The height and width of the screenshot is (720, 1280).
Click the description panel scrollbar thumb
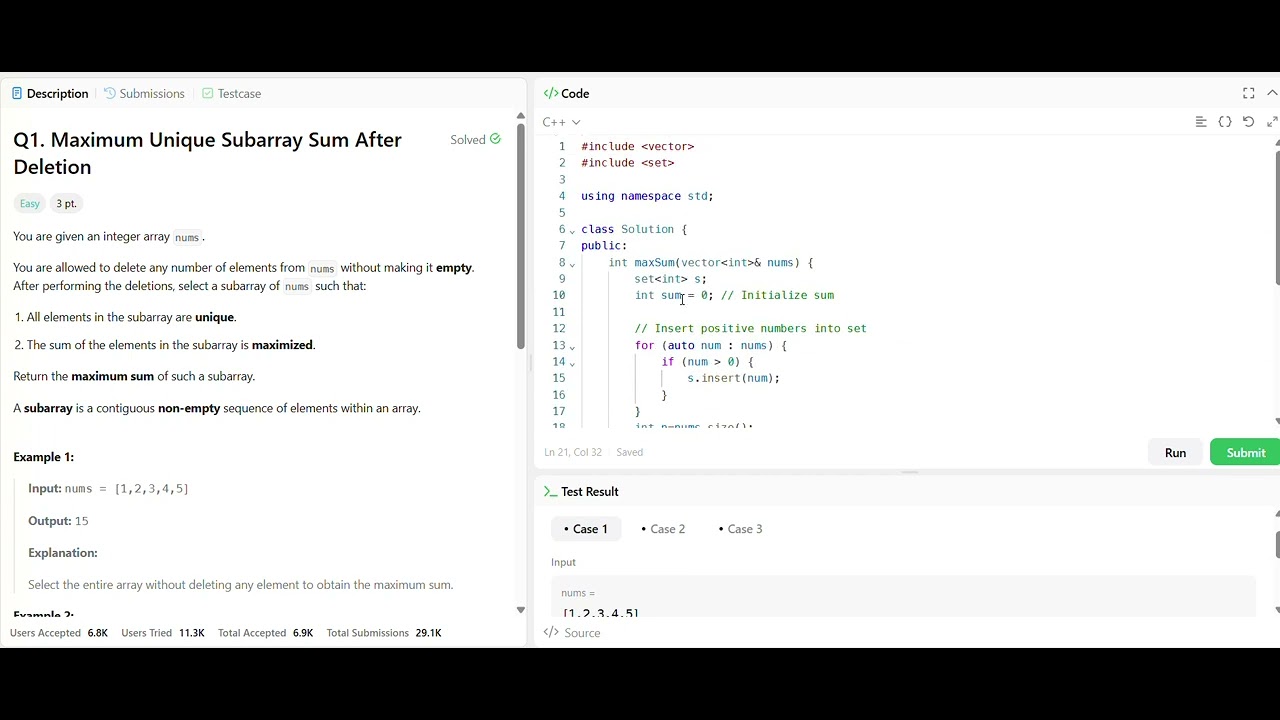pos(520,236)
